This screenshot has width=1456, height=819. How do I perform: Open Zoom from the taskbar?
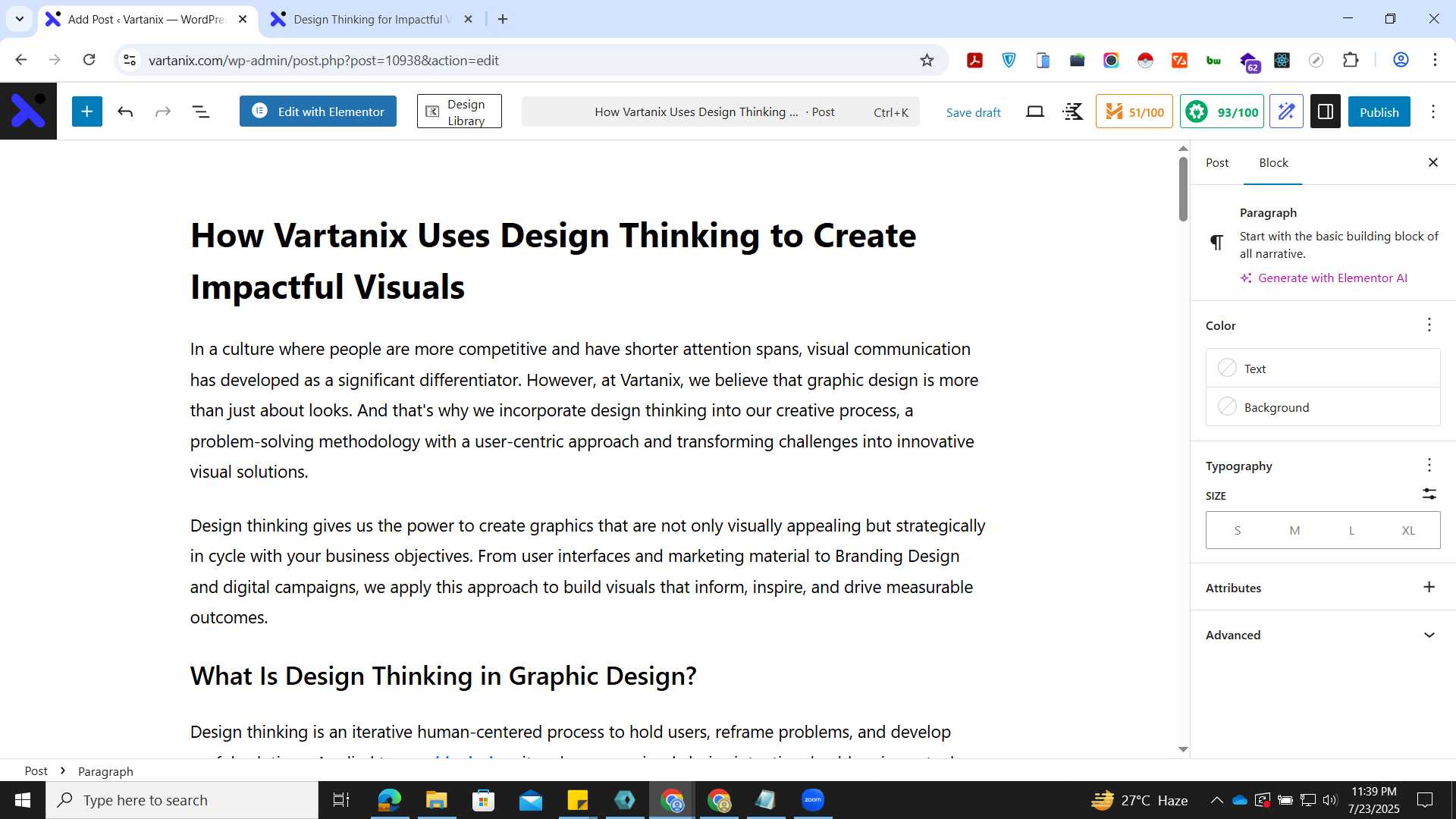[x=812, y=800]
